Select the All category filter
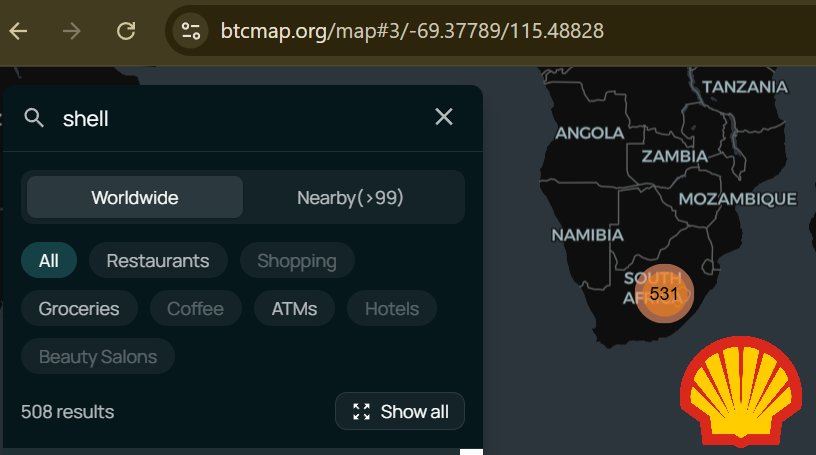This screenshot has height=455, width=816. 49,261
